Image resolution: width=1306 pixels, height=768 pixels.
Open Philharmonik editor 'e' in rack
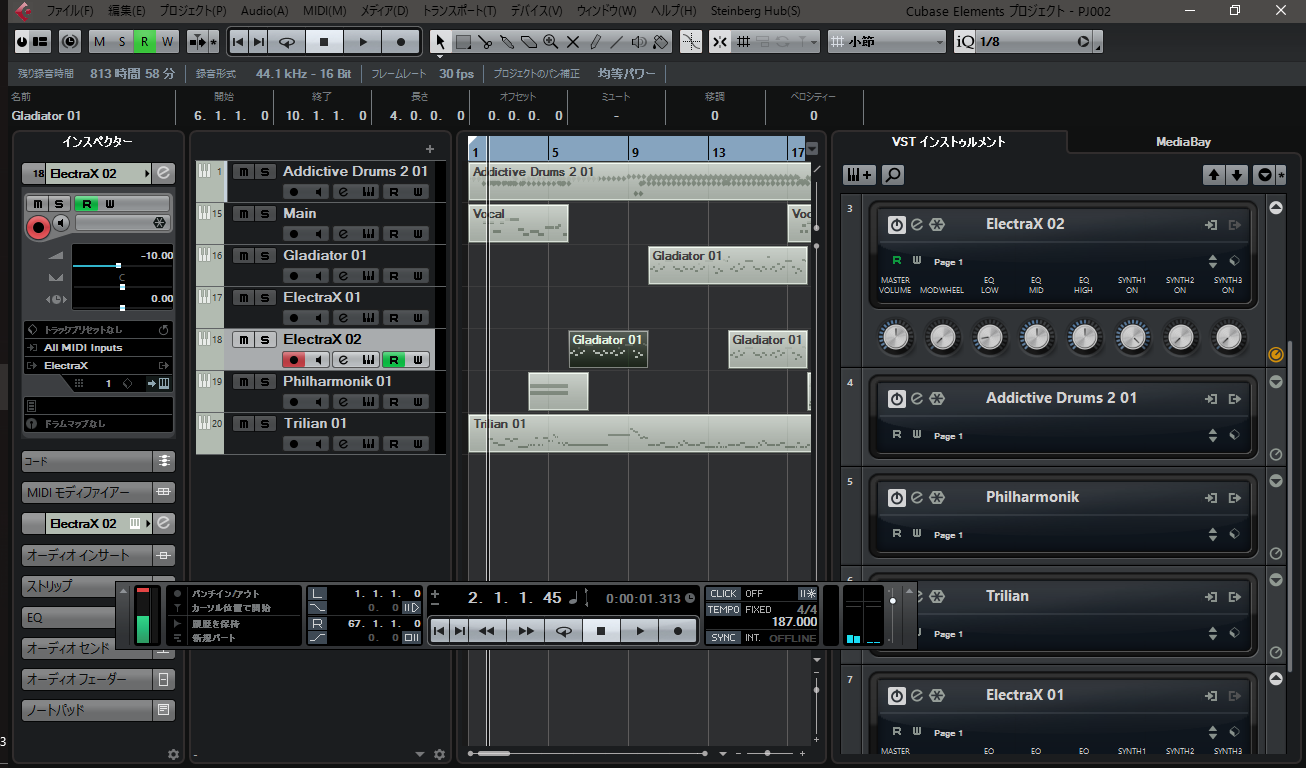point(916,498)
